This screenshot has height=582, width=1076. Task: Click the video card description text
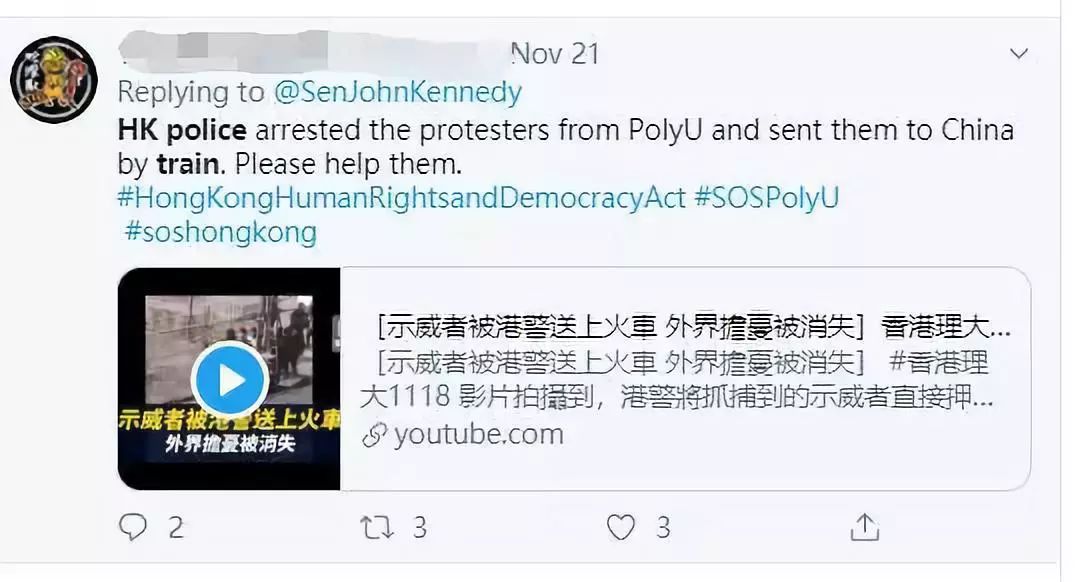coord(677,380)
